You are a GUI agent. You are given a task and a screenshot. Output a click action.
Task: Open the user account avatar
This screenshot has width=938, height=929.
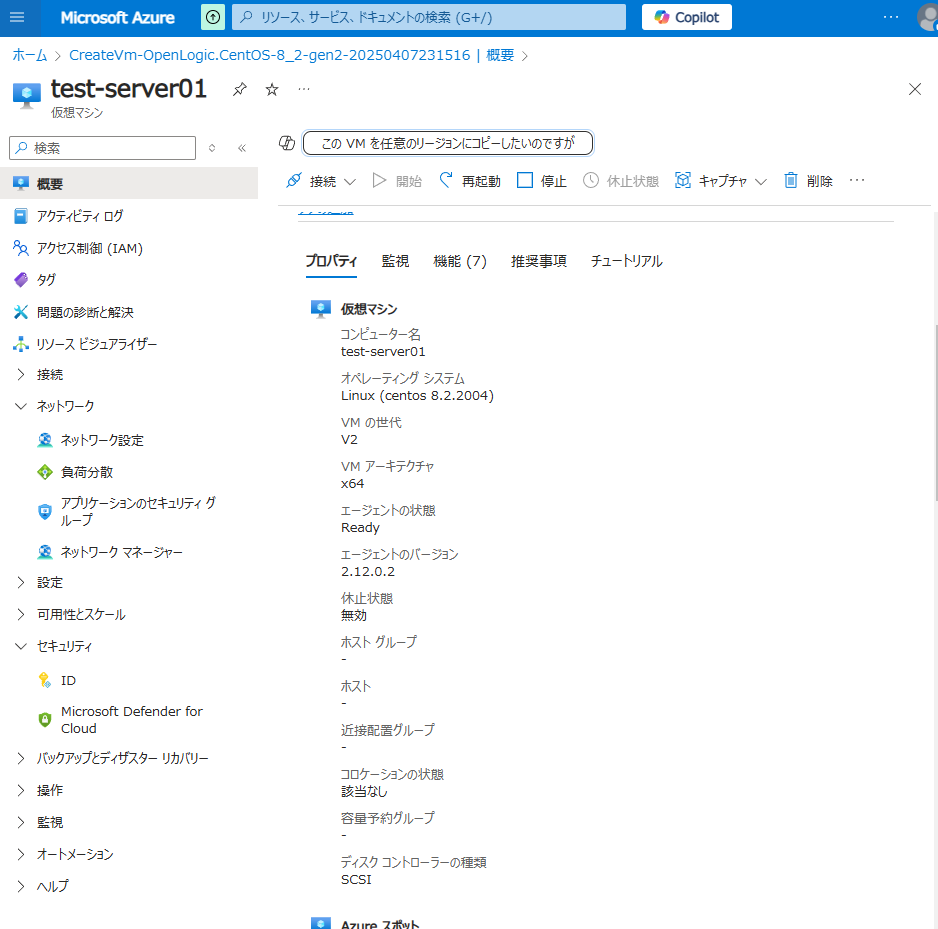[929, 17]
